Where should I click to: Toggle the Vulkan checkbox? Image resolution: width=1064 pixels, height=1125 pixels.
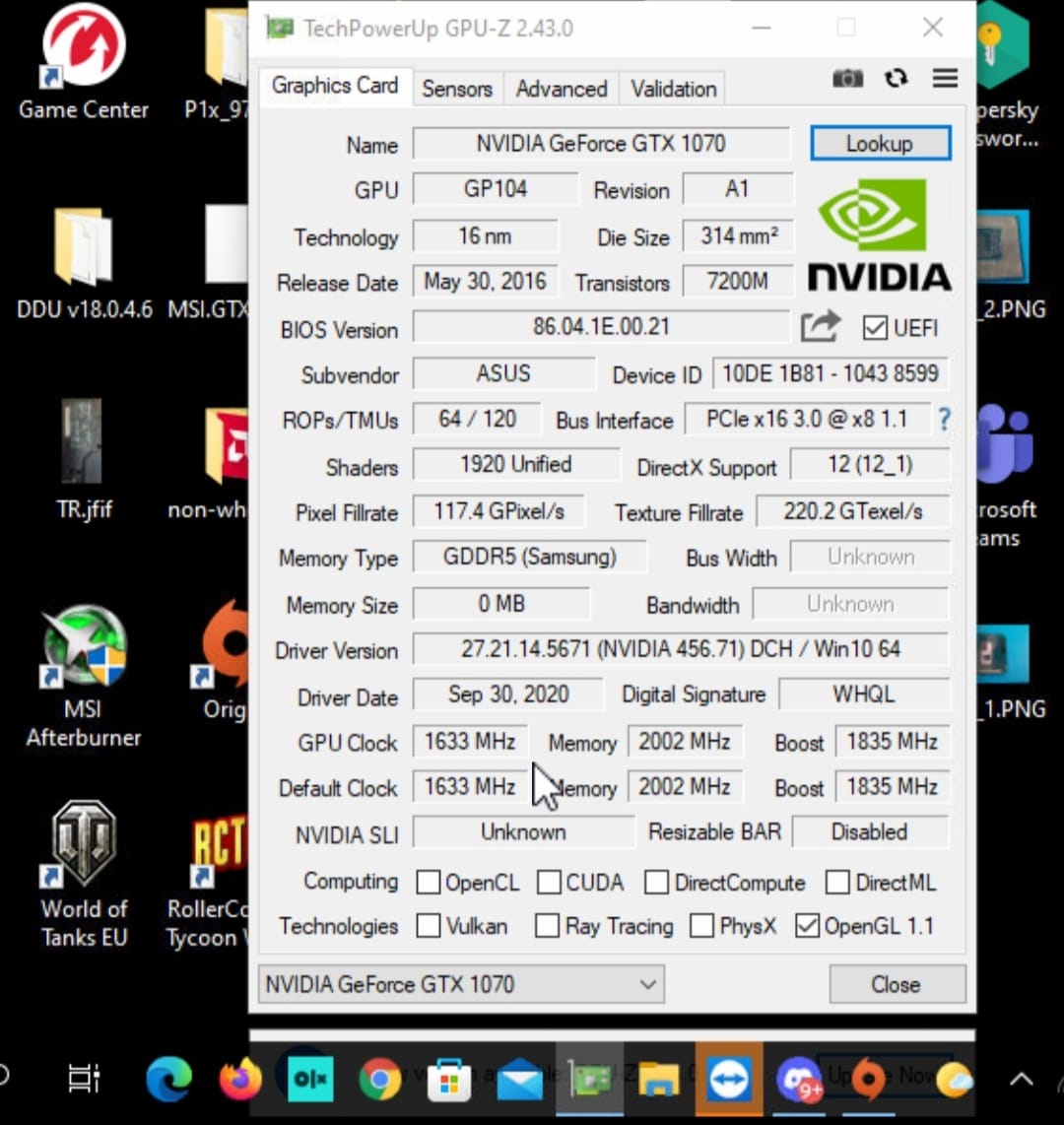point(429,926)
